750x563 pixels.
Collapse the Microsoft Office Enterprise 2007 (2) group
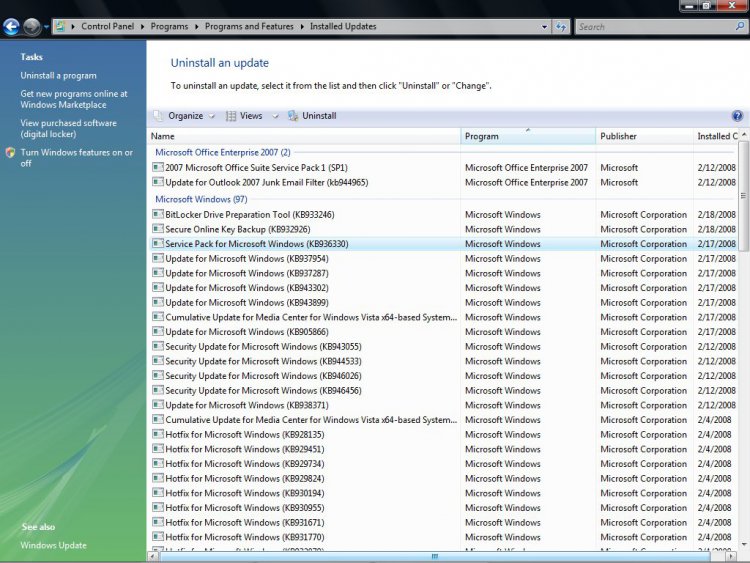click(223, 152)
